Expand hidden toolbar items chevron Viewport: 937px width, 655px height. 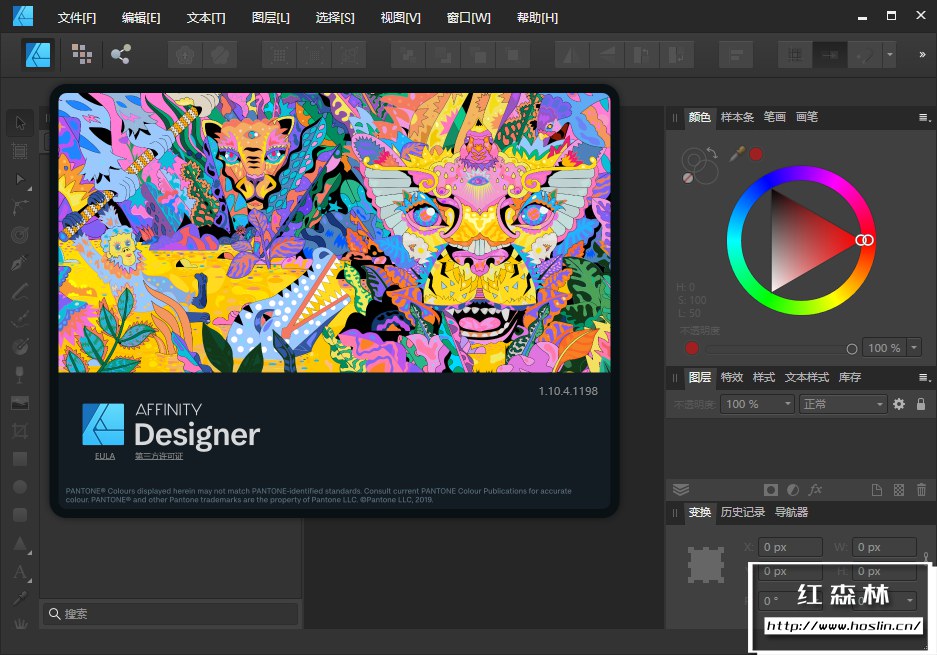coord(922,55)
